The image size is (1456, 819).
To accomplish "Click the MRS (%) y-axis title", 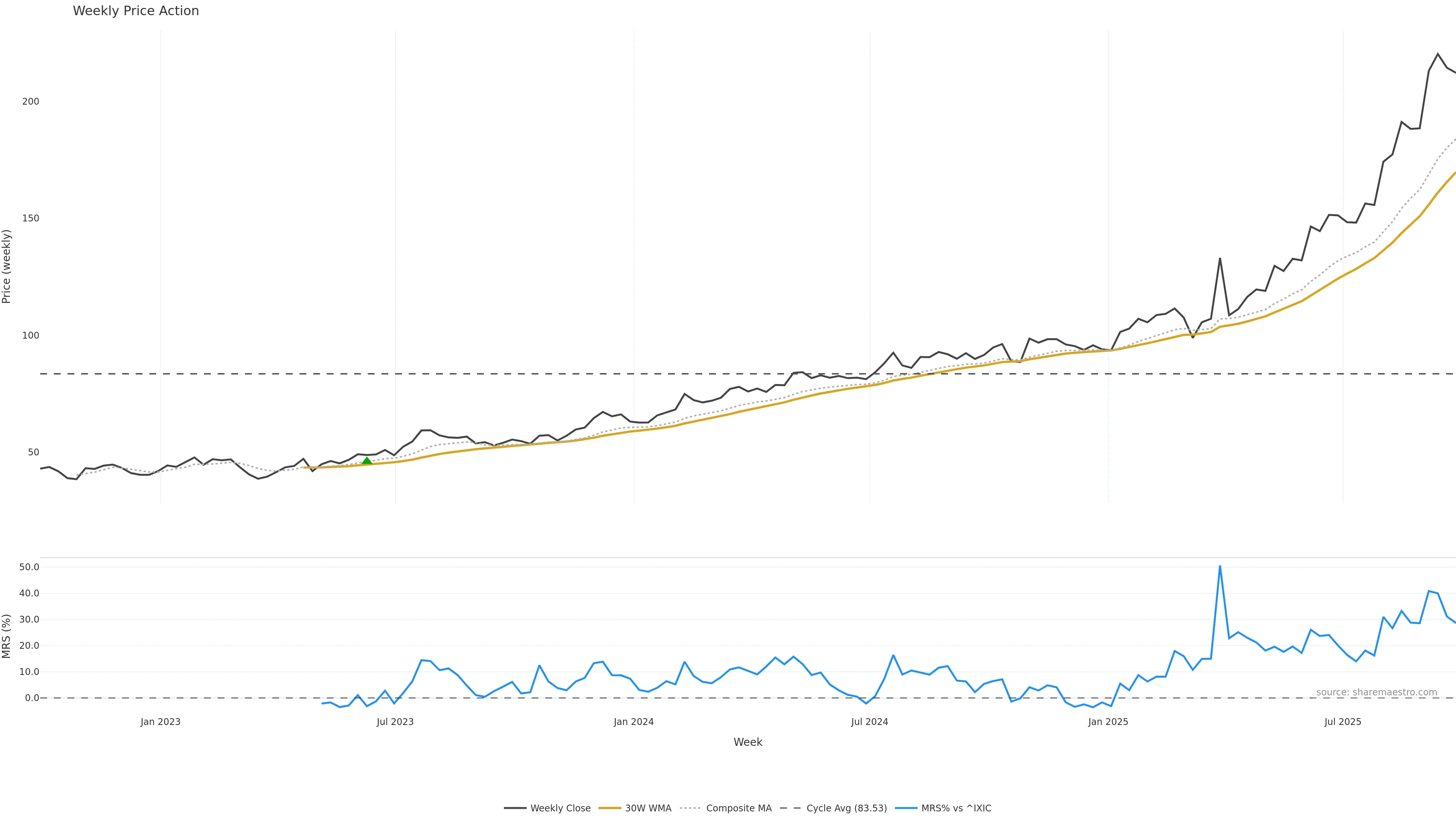I will [x=6, y=636].
